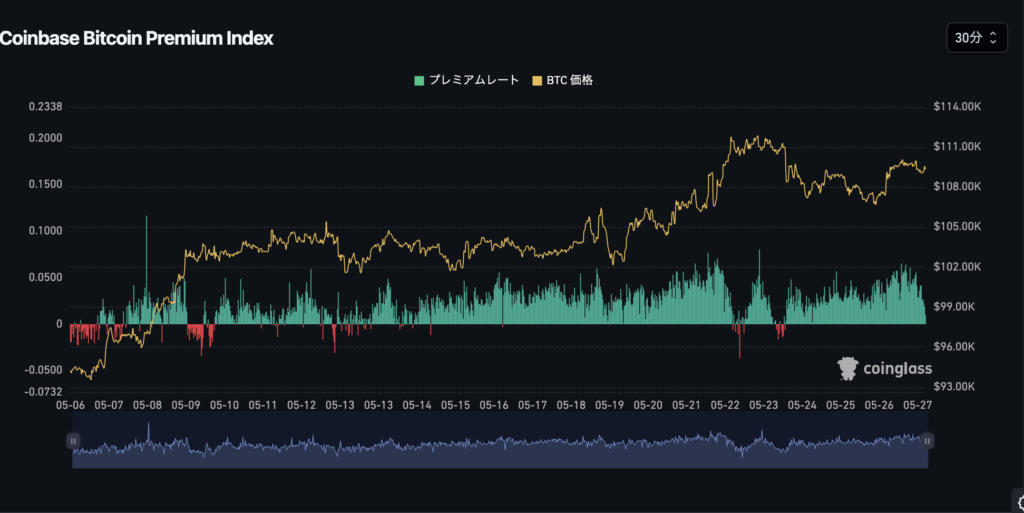Click the 05-15 date label
Screen dimensions: 1024x513
pos(455,405)
